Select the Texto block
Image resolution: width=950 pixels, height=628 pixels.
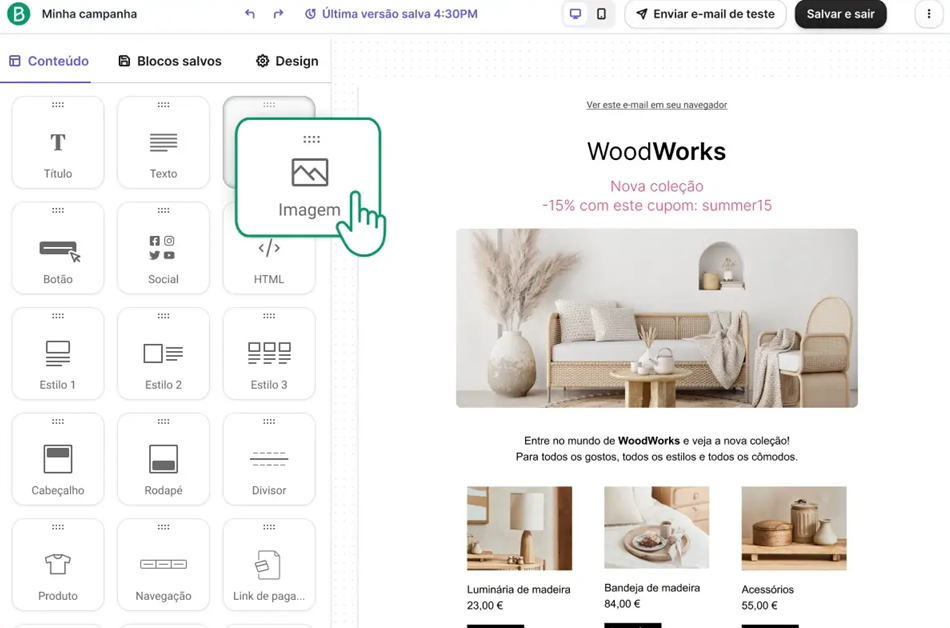point(163,142)
